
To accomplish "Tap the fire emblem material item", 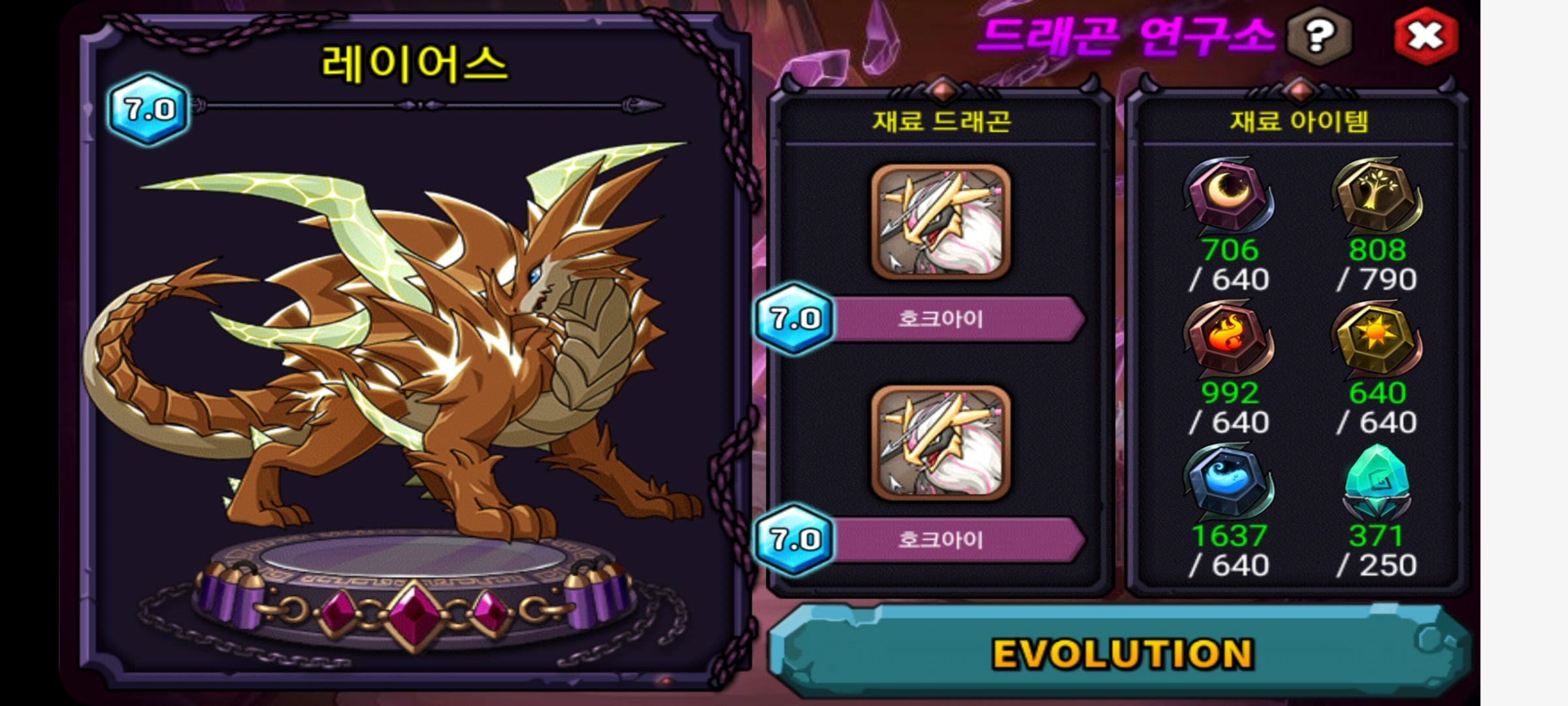I will (x=1228, y=337).
